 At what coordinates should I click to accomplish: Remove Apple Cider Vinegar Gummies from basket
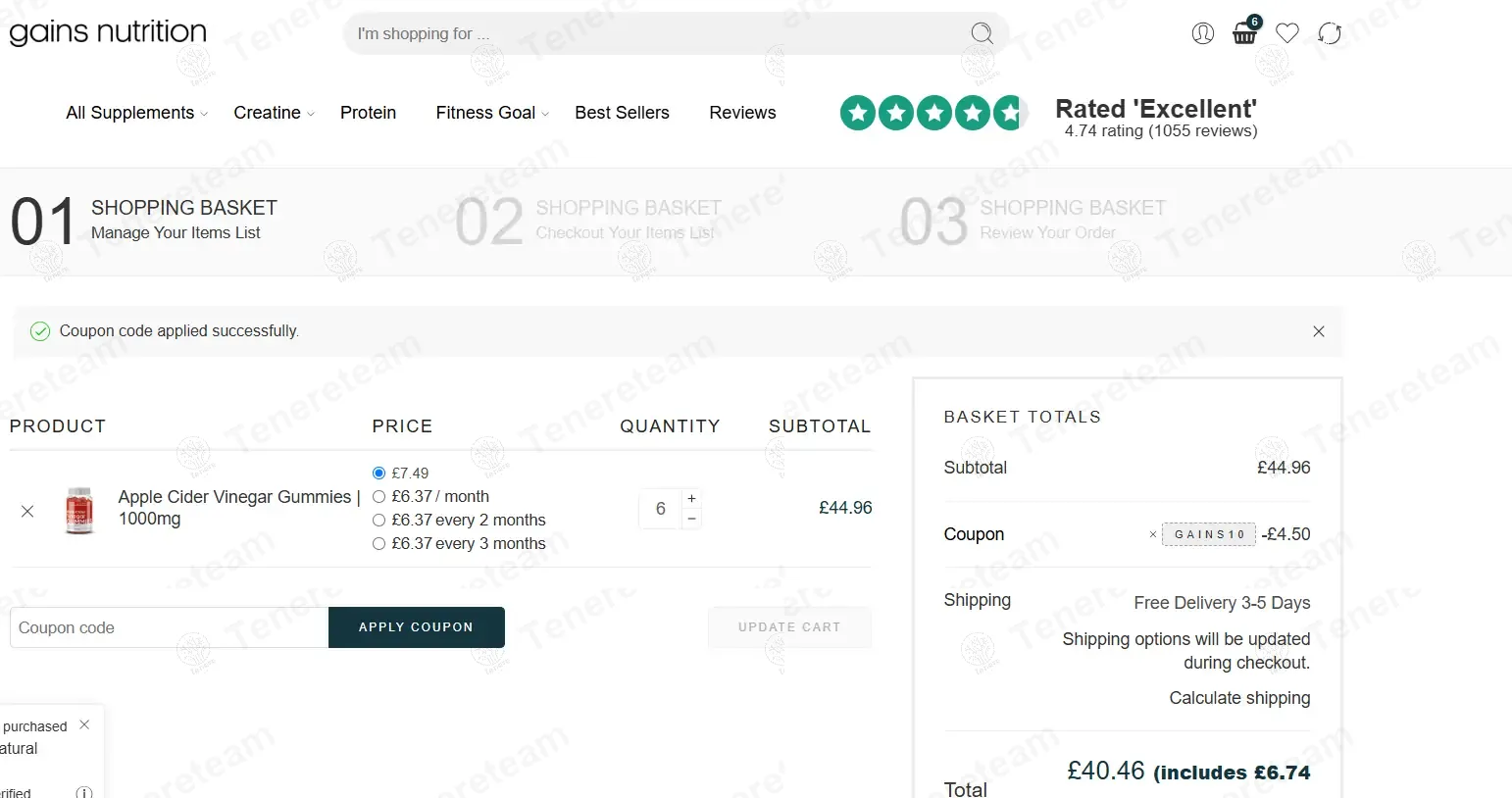(27, 511)
